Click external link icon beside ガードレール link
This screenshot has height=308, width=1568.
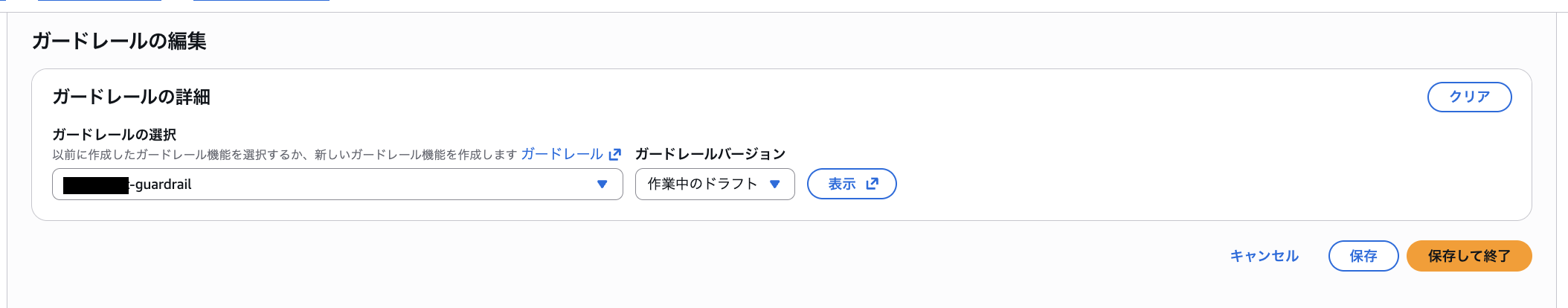(x=615, y=155)
